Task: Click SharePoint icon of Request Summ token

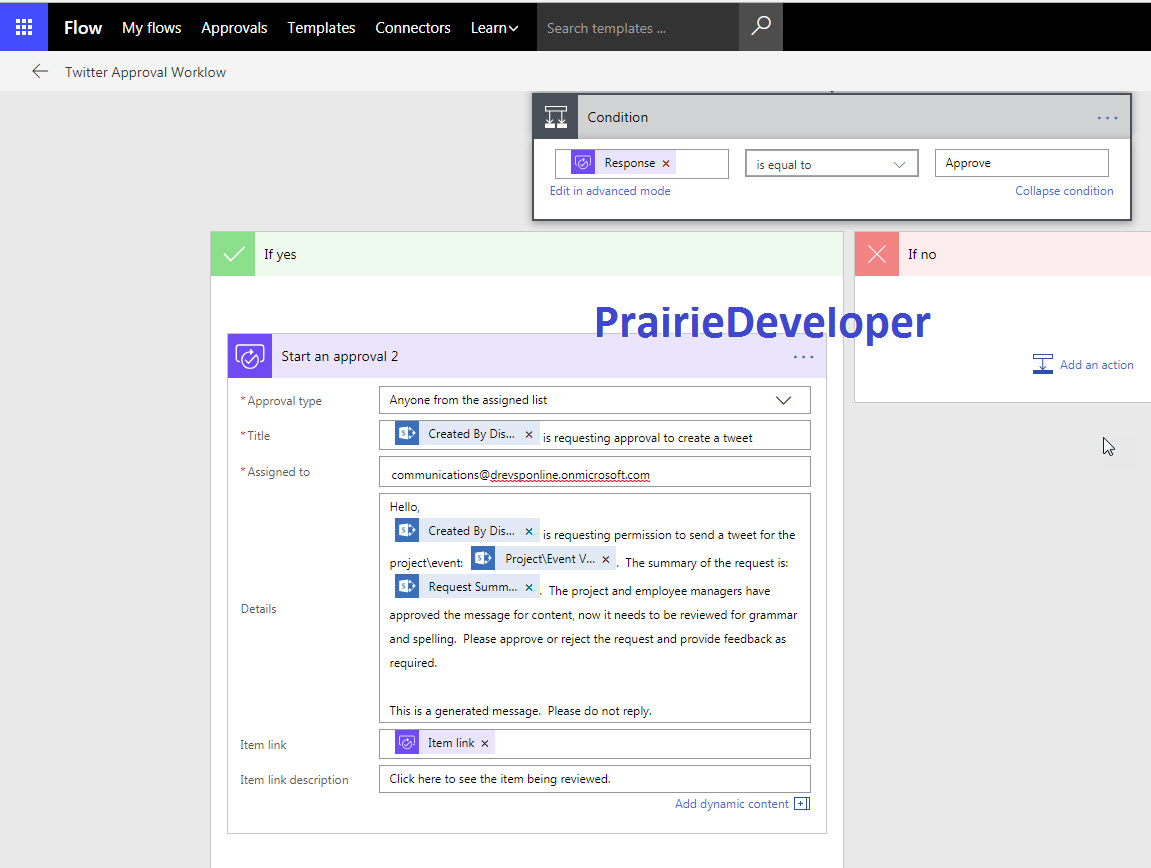Action: [x=407, y=586]
